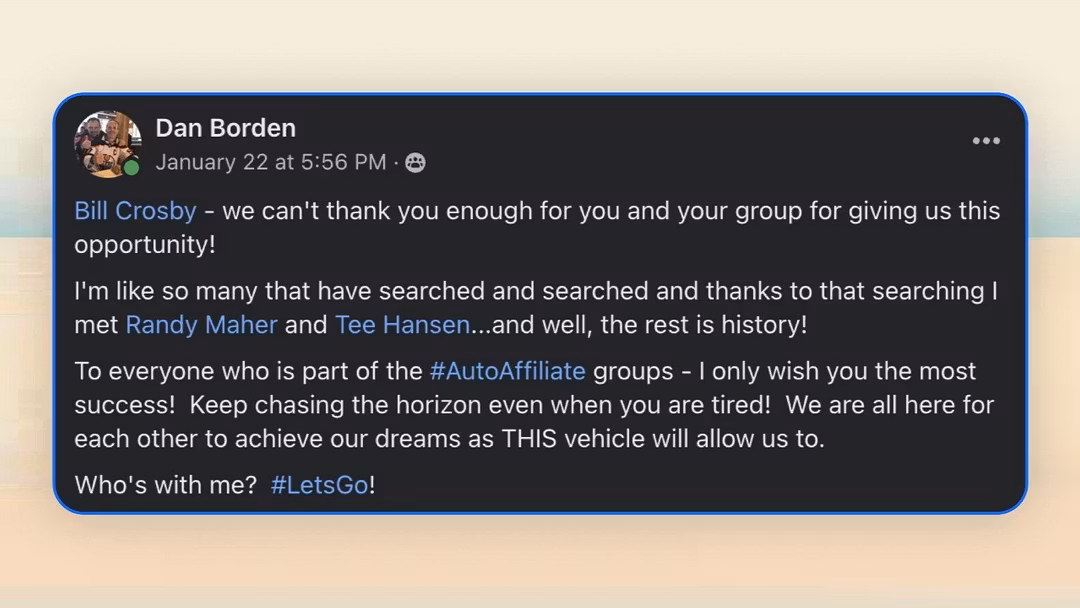Open the #LetsGo hashtag

click(x=319, y=485)
